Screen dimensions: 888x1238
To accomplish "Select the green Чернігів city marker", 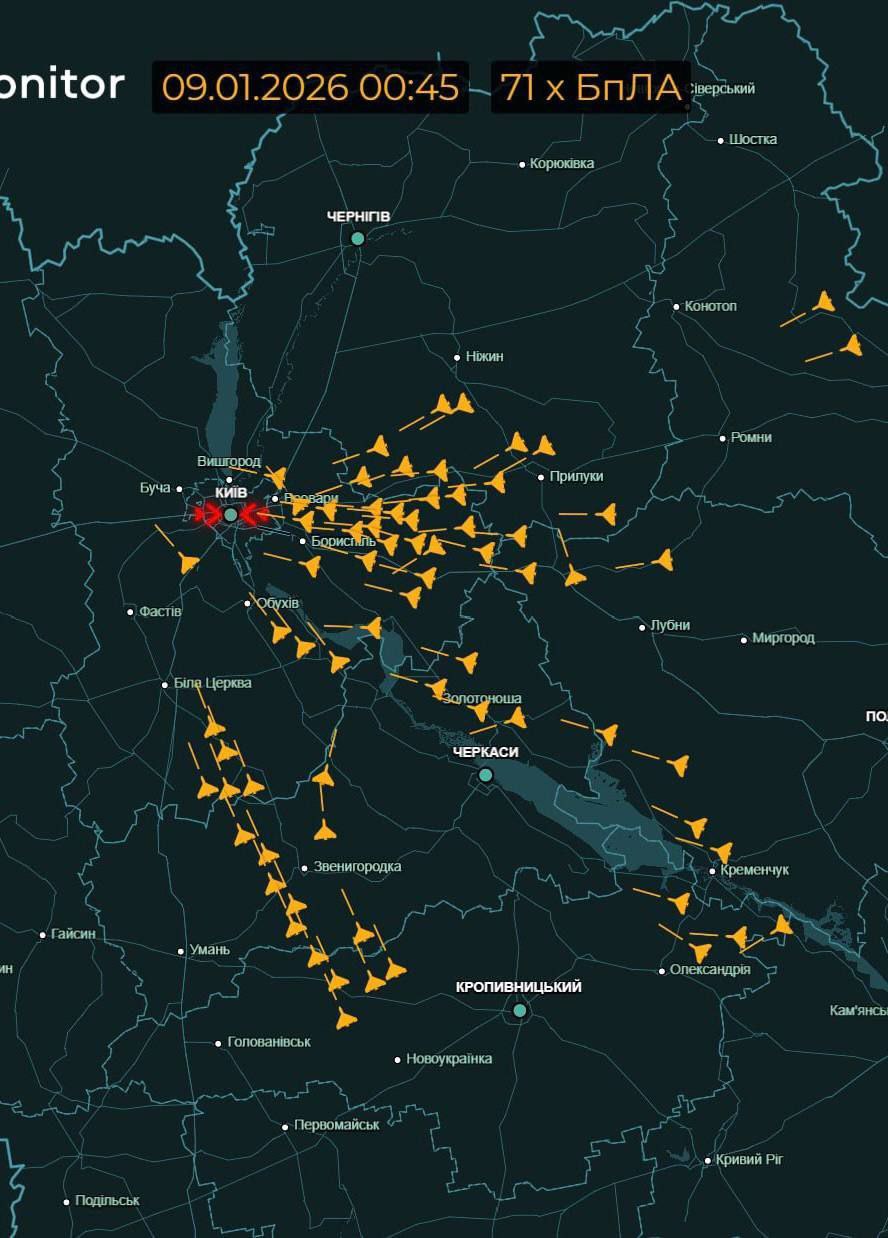I will pyautogui.click(x=357, y=238).
